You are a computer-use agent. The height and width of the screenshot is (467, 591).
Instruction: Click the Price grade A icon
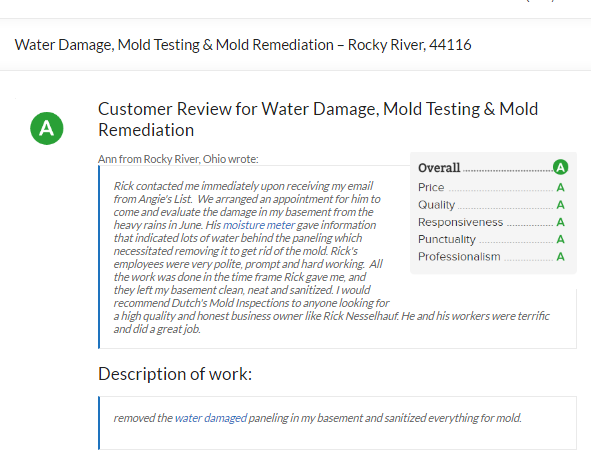pyautogui.click(x=560, y=187)
